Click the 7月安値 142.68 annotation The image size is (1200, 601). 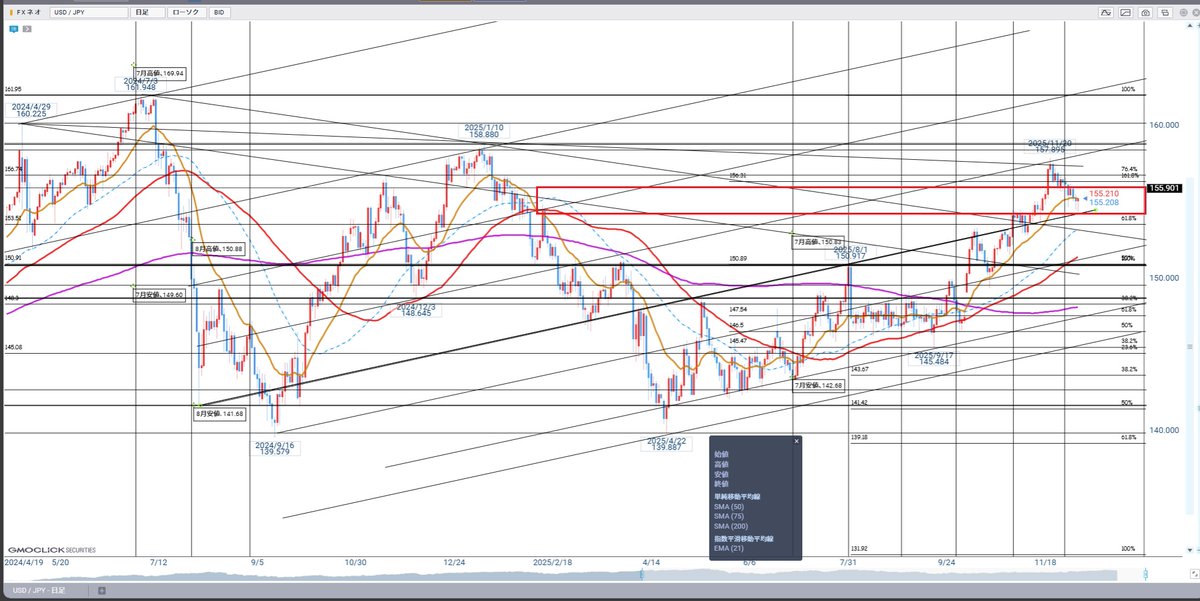coord(819,385)
